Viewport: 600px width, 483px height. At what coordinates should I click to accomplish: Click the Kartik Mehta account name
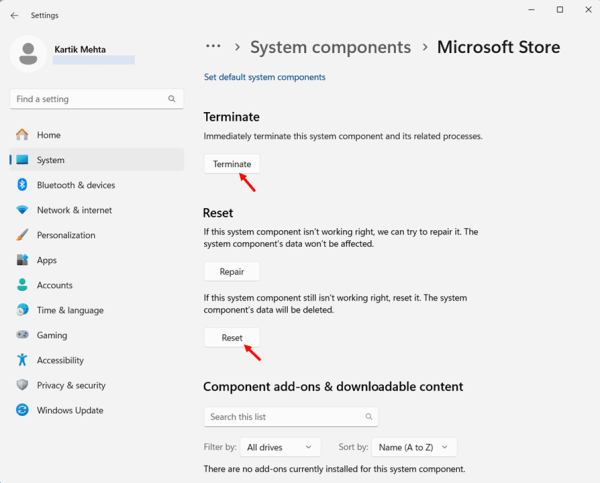[x=80, y=49]
